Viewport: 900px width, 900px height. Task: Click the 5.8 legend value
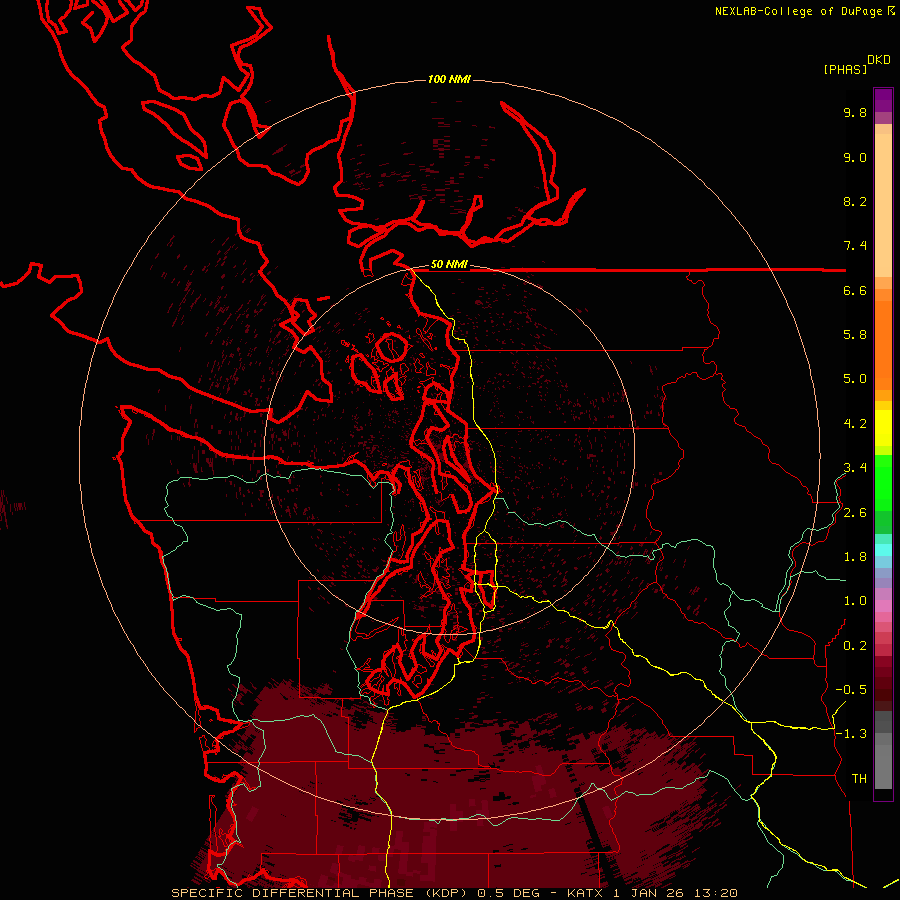pos(855,335)
